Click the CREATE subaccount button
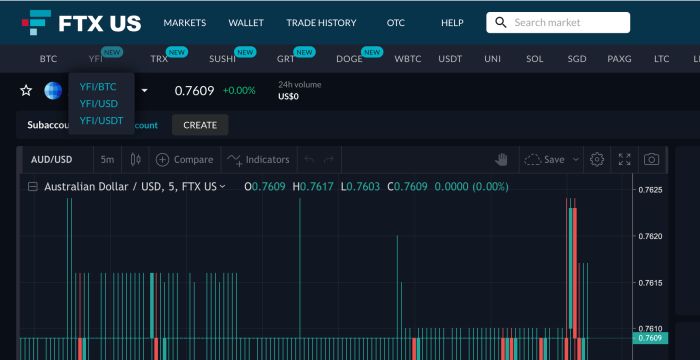700x360 pixels. (200, 125)
